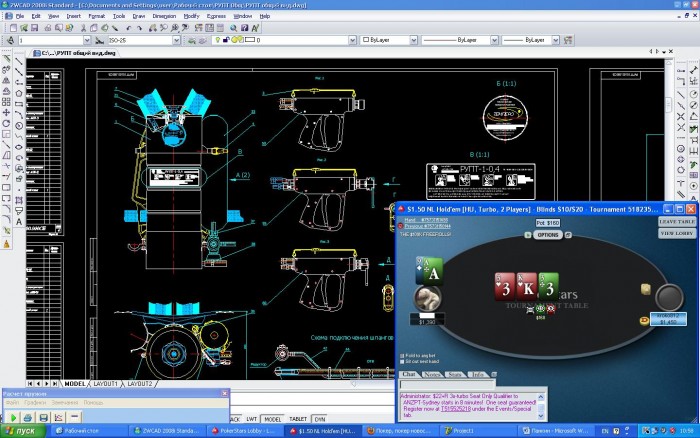Click the printer icon in Расчет пружин window
Screen dimensions: 700x438
[28, 417]
